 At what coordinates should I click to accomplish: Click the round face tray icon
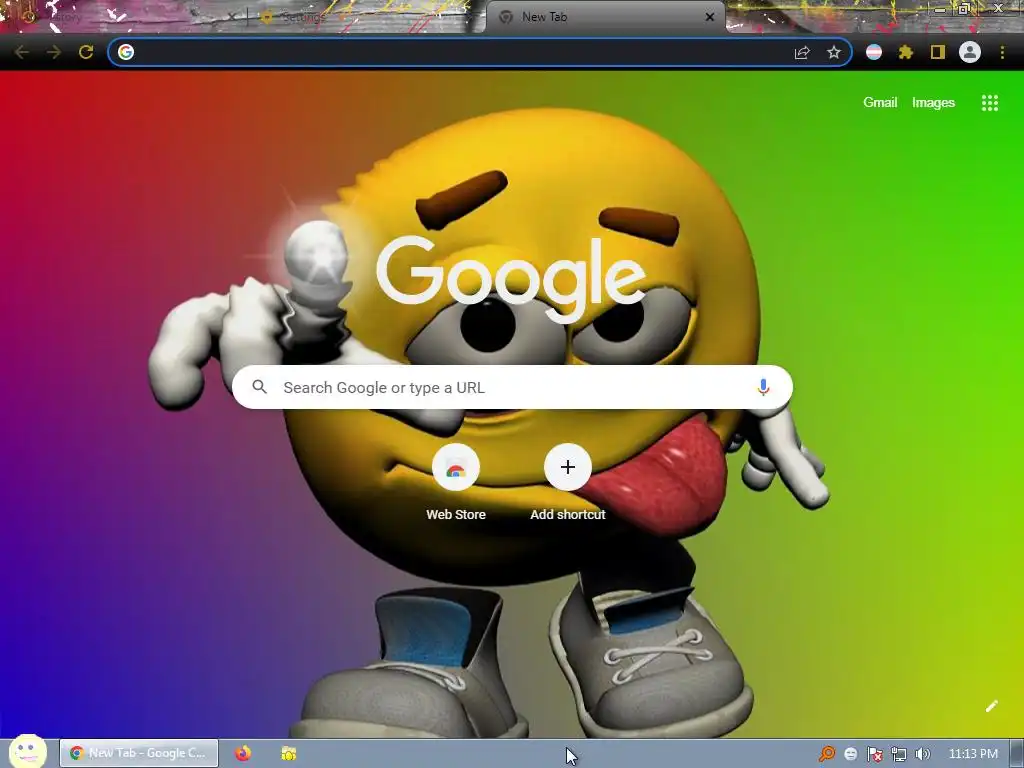click(850, 754)
